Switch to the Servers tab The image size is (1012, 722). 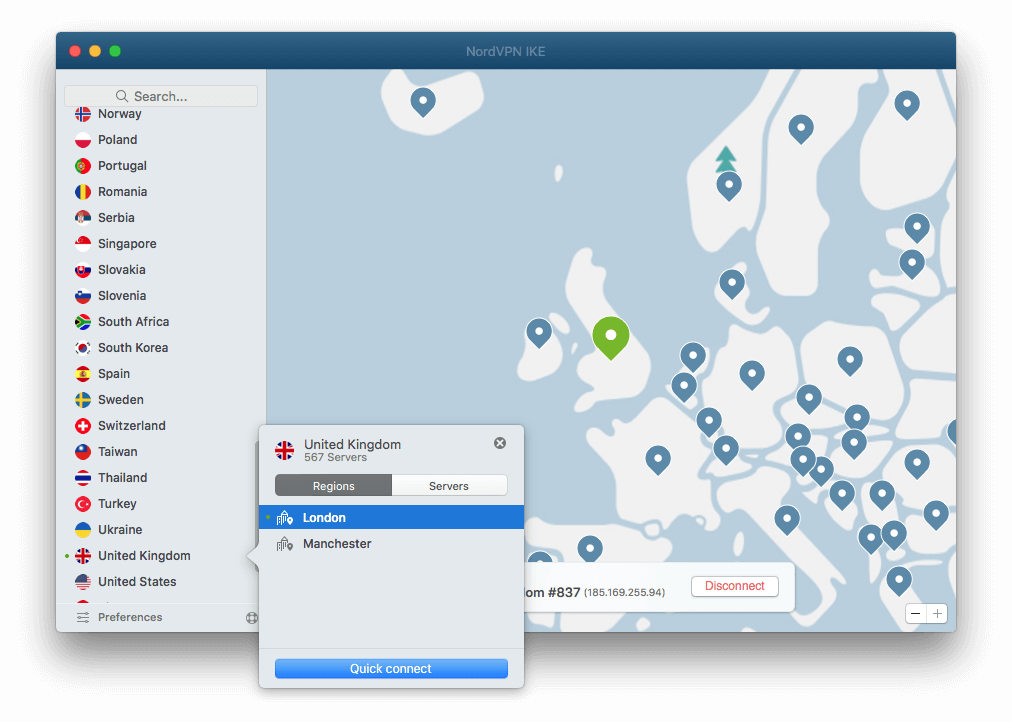(x=449, y=486)
